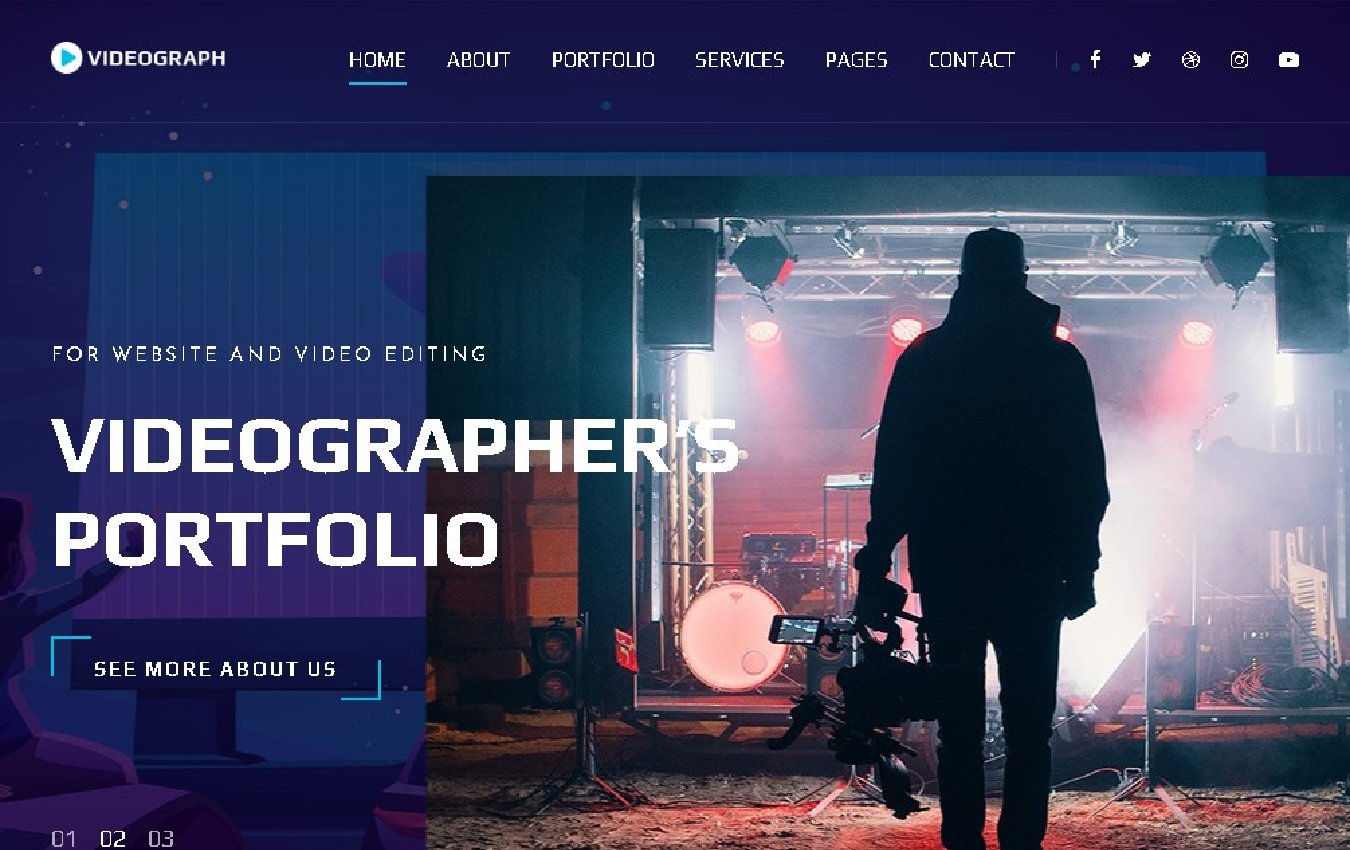Open the Twitter social icon
Viewport: 1350px width, 850px height.
click(x=1142, y=60)
